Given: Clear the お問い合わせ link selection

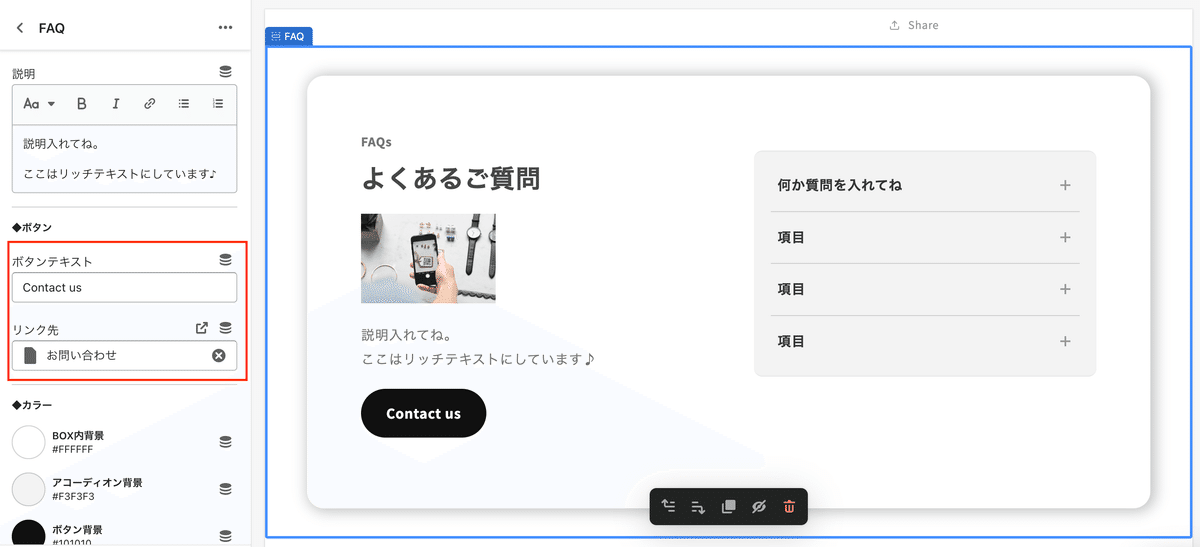Looking at the screenshot, I should tap(219, 355).
